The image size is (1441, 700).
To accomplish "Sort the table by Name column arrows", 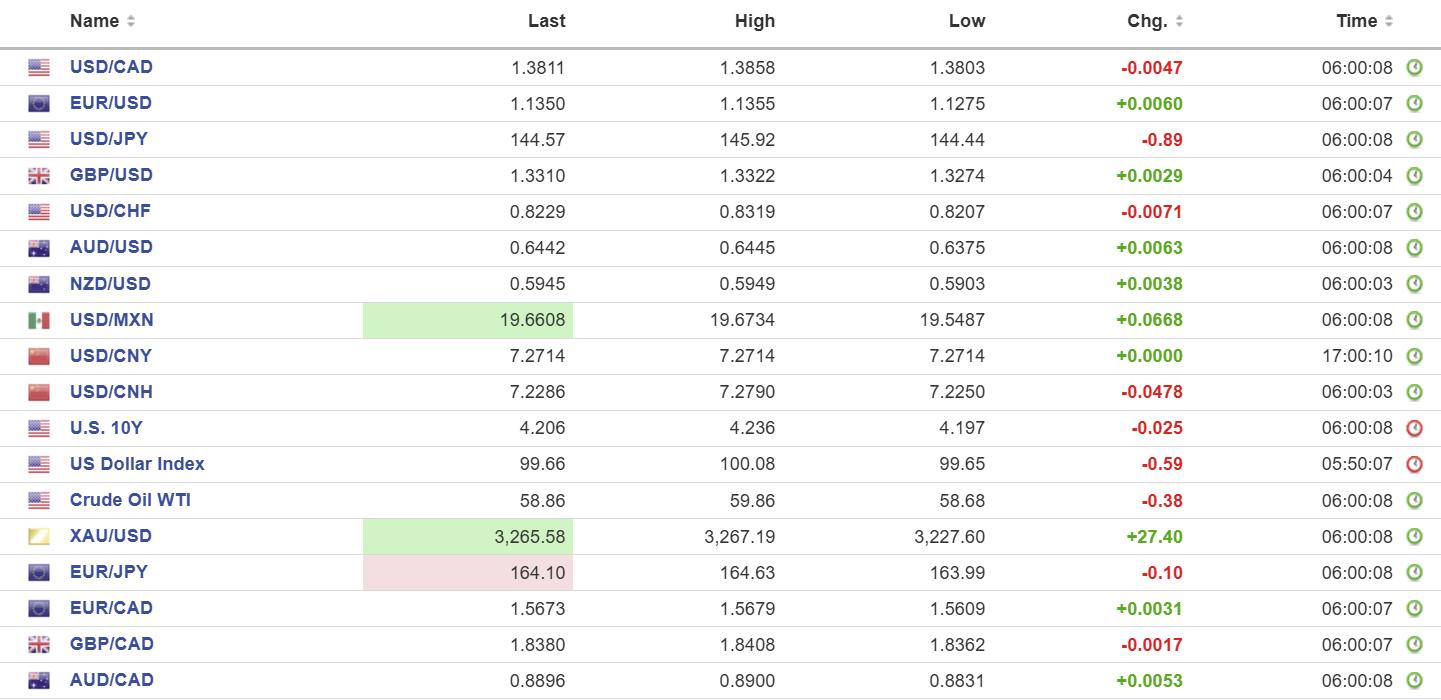I will (x=131, y=22).
